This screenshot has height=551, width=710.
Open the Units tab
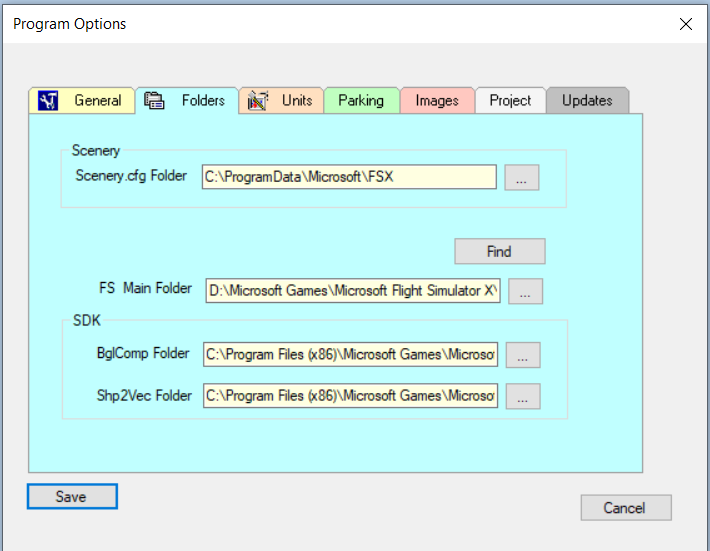(296, 101)
